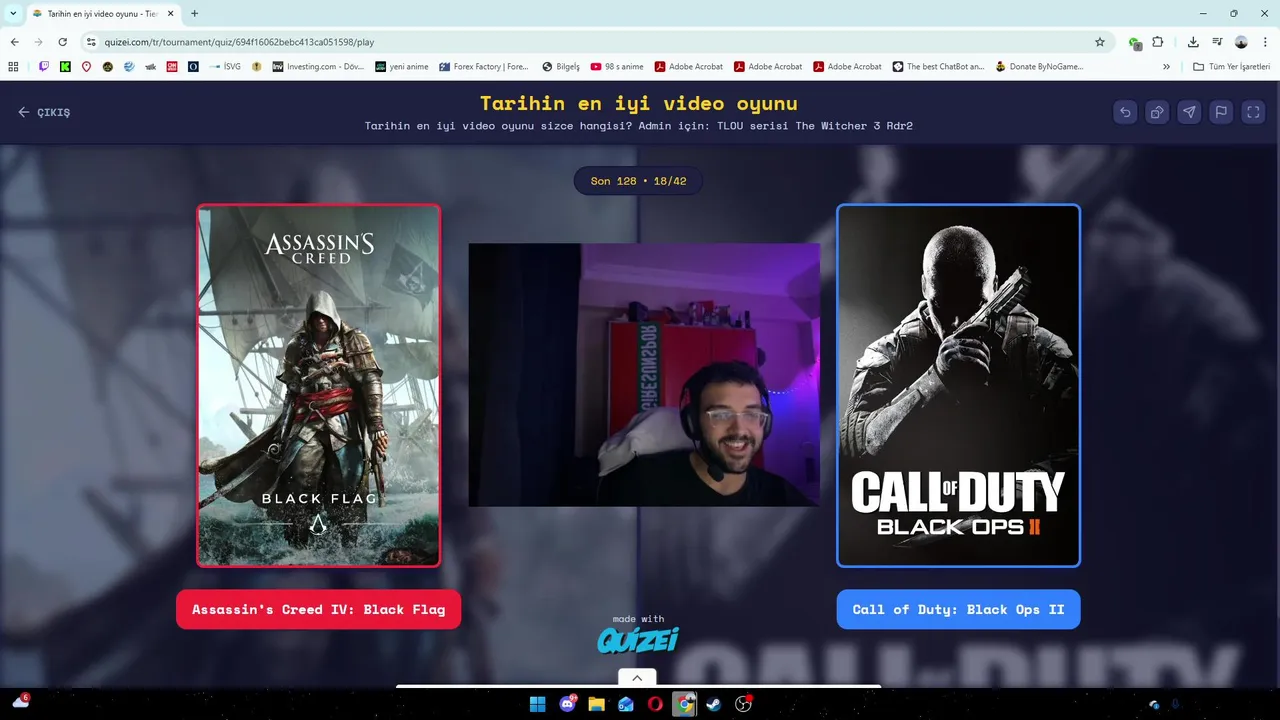1280x720 pixels.
Task: Open the 'Tüm Yer İşaretleri' folder
Action: 1231,67
